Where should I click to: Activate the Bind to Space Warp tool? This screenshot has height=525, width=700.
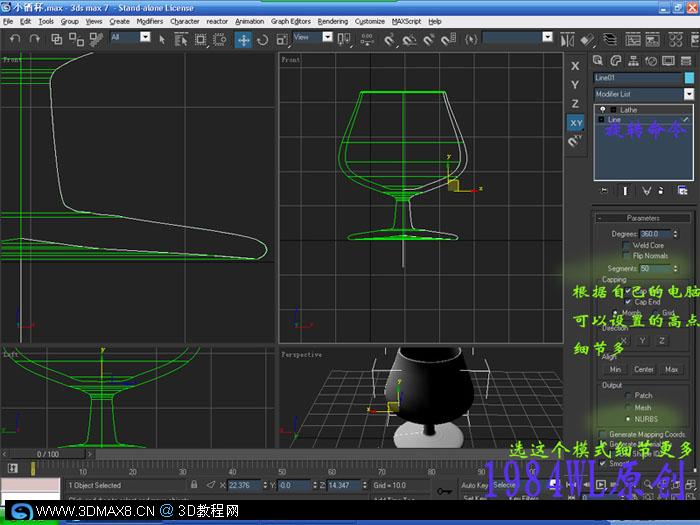point(96,39)
